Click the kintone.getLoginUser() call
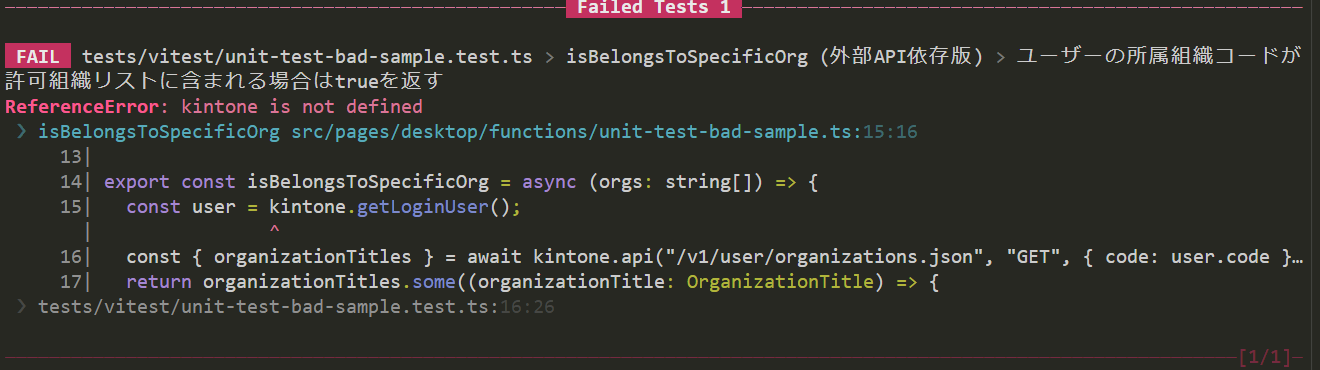 click(x=396, y=207)
